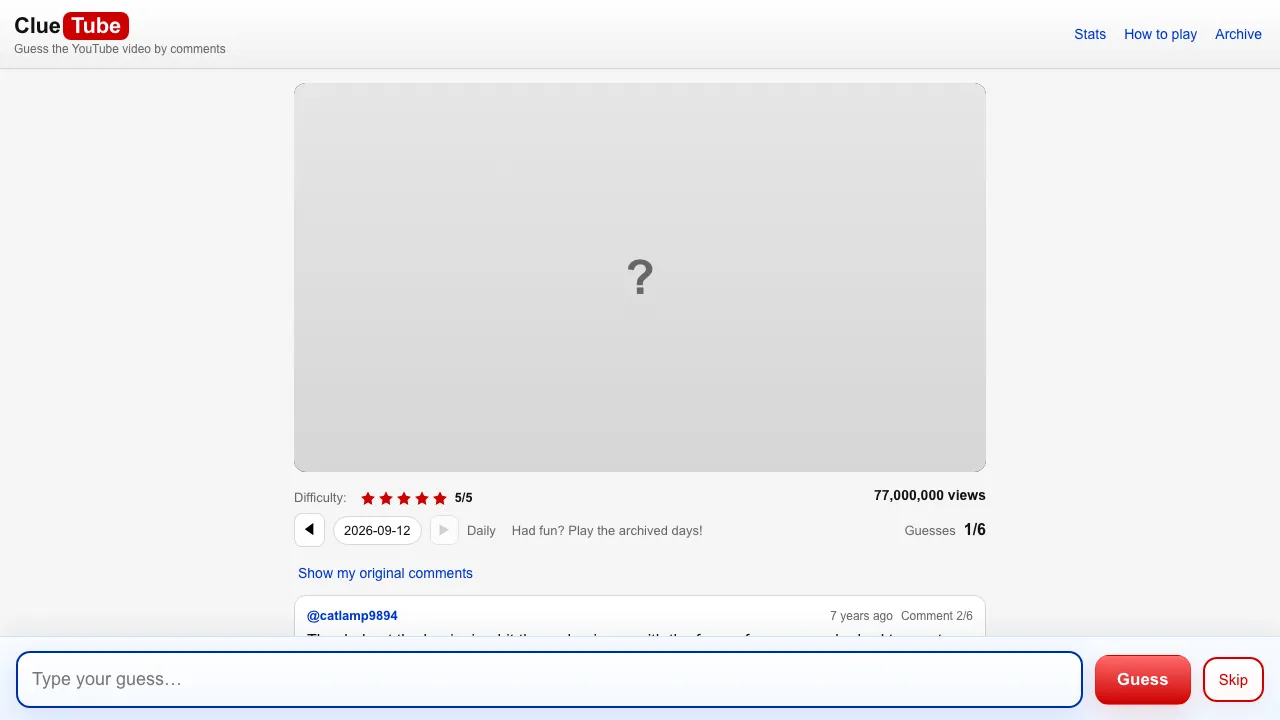Click 'Guess the YouTube video by comments' tagline
1280x720 pixels.
120,49
